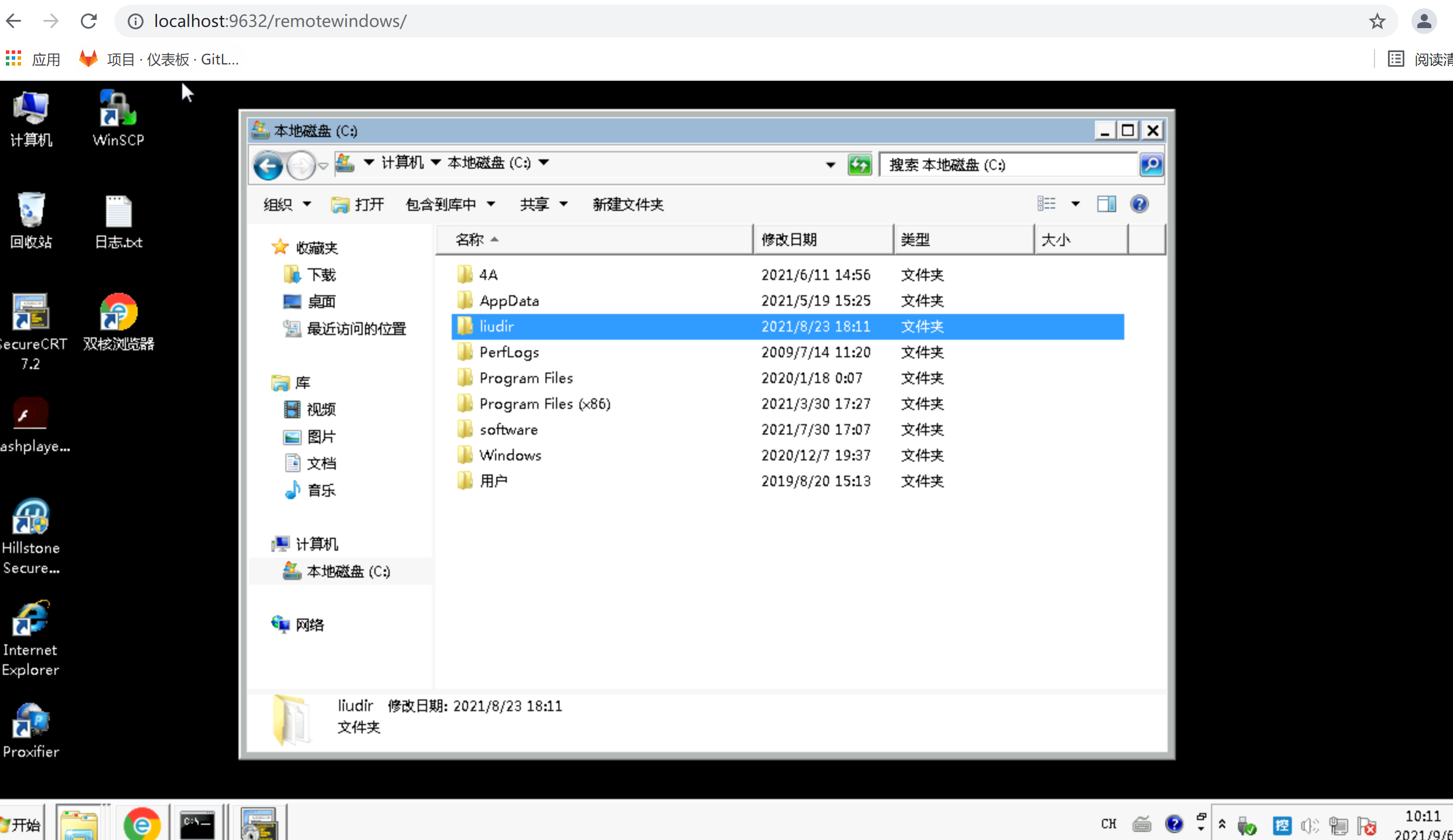Open Explorer help via question mark icon
This screenshot has height=840, width=1453.
[1139, 204]
